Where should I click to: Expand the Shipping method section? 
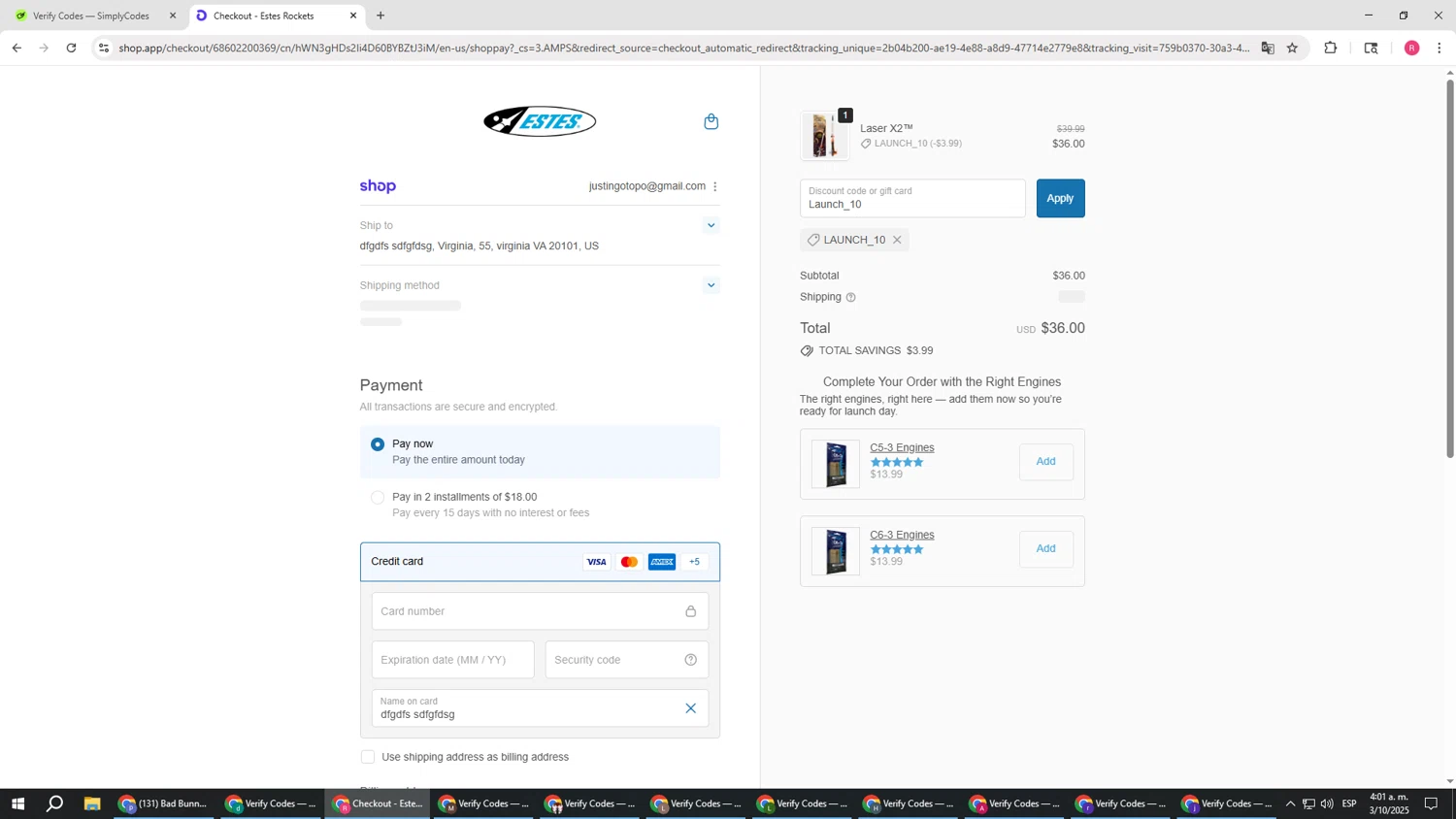point(711,285)
